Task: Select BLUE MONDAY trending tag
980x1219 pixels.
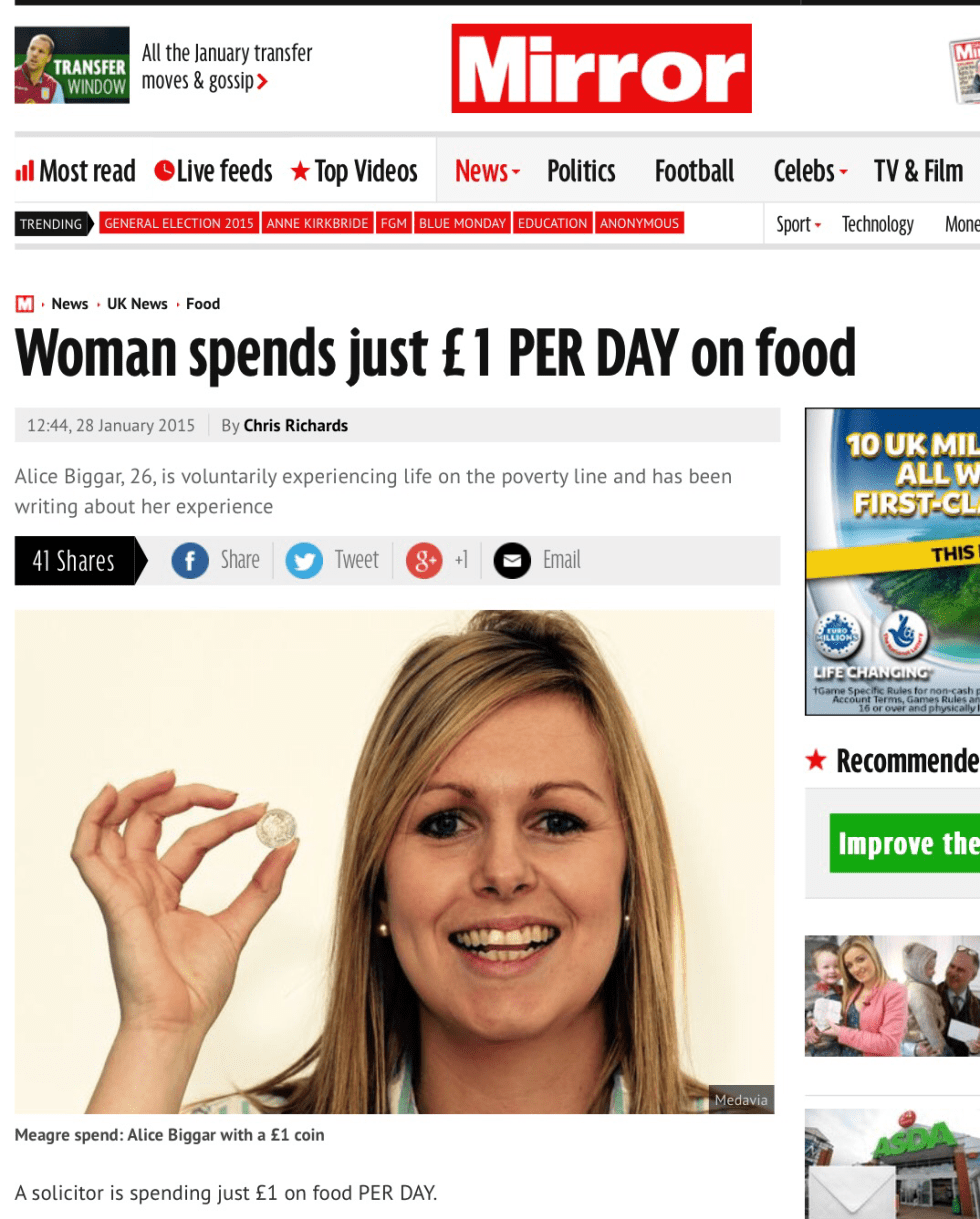Action: point(462,223)
